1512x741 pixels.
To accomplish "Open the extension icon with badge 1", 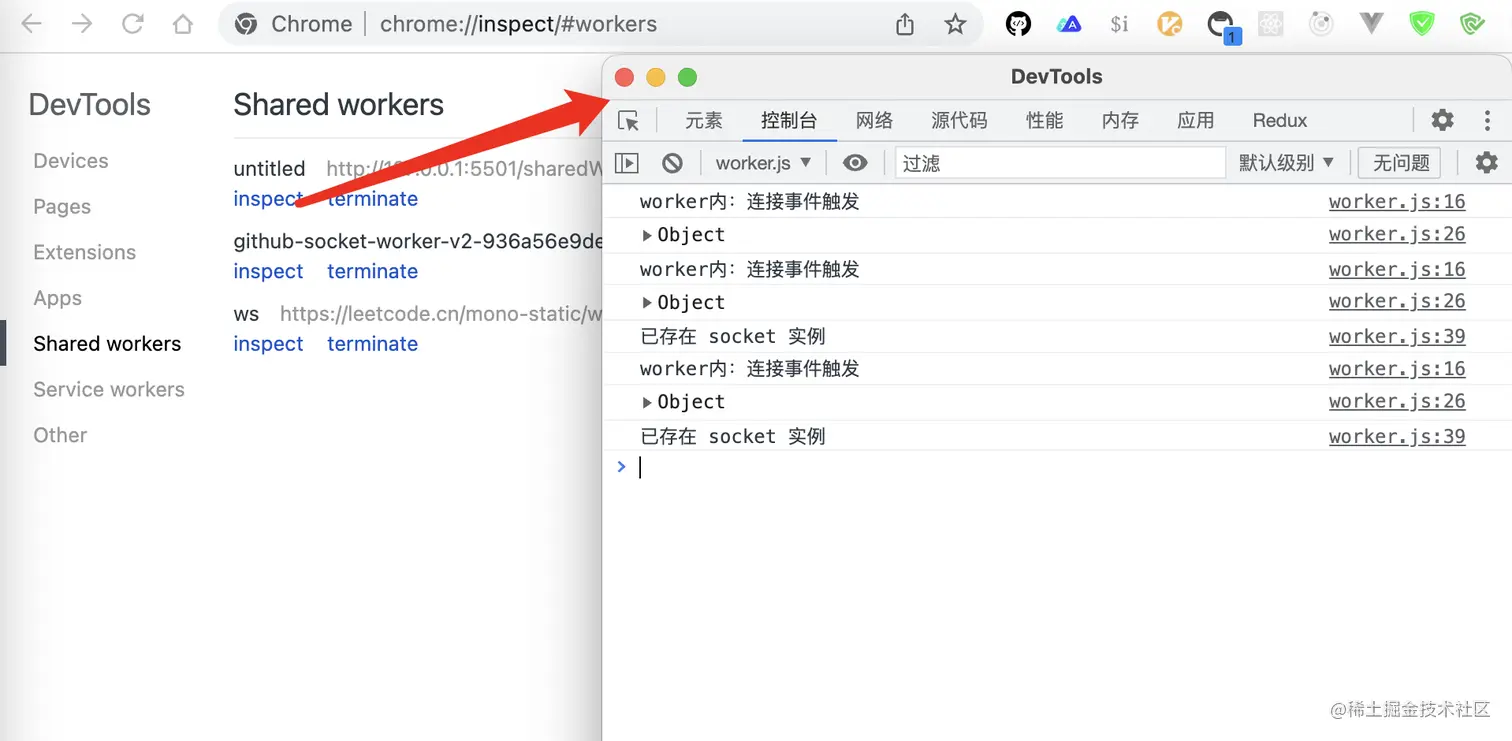I will 1221,26.
